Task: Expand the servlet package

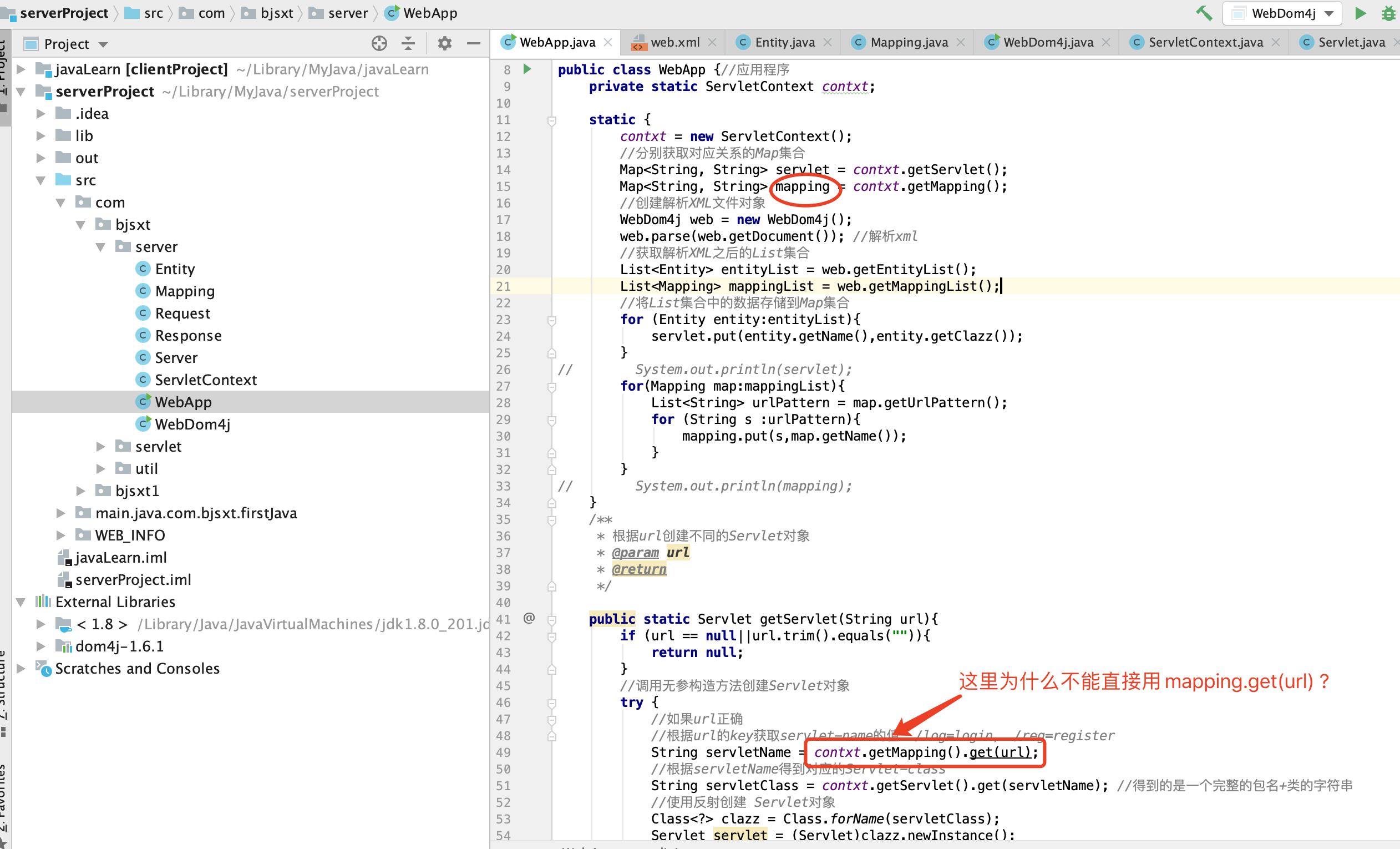Action: tap(100, 447)
